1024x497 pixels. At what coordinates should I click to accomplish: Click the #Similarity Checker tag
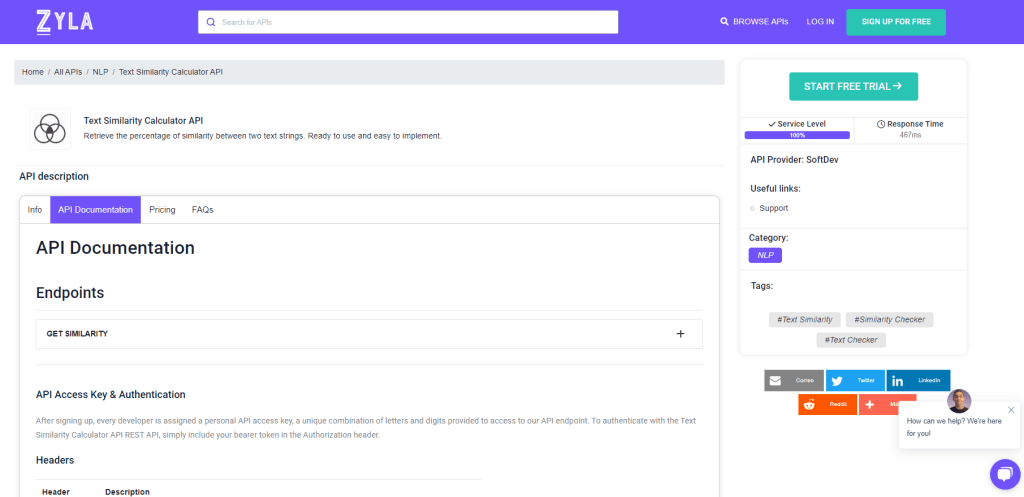[889, 320]
